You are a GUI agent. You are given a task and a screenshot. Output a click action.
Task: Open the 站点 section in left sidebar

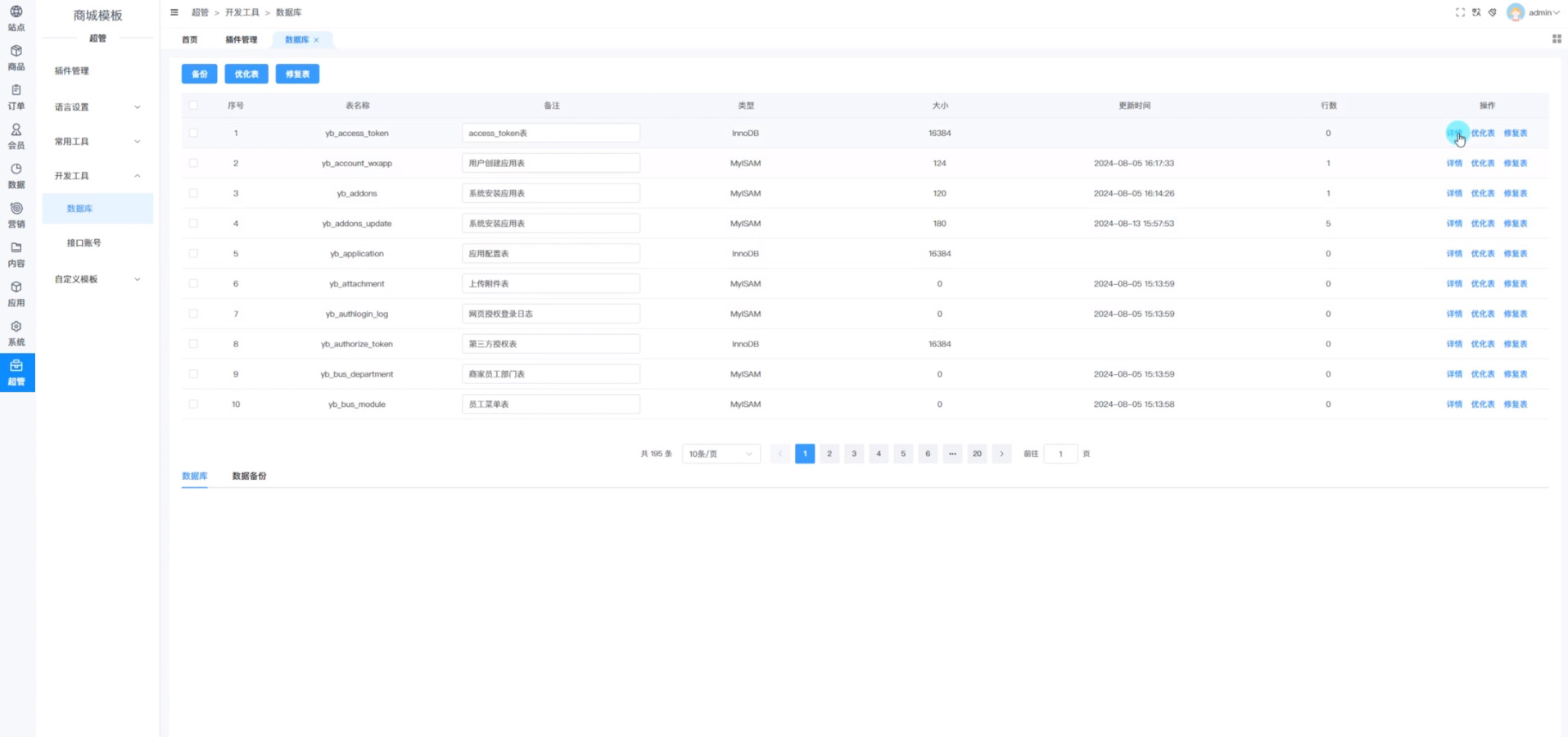coord(16,18)
